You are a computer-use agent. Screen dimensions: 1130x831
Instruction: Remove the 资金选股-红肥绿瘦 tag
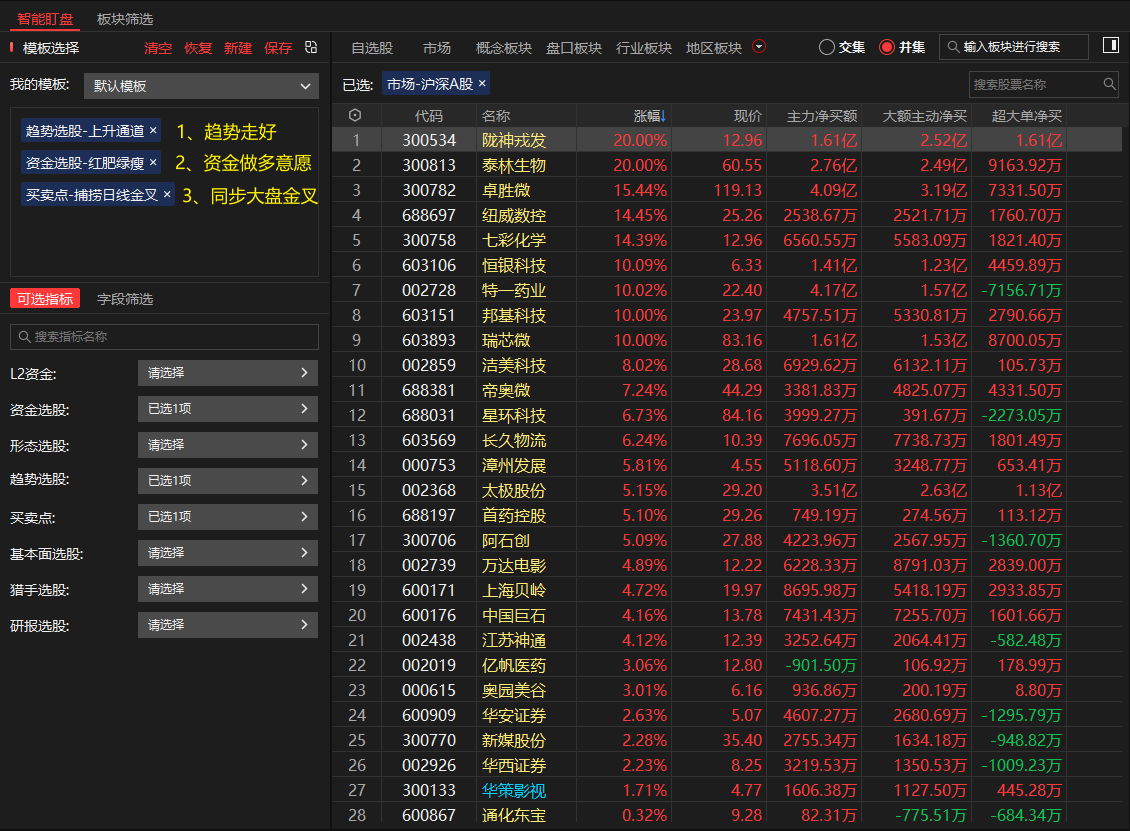153,163
